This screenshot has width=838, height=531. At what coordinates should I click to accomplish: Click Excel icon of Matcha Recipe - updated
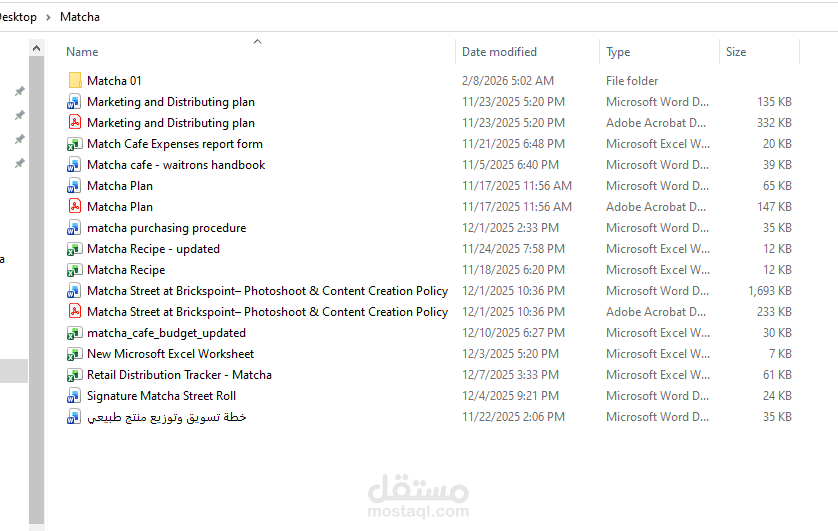click(74, 248)
